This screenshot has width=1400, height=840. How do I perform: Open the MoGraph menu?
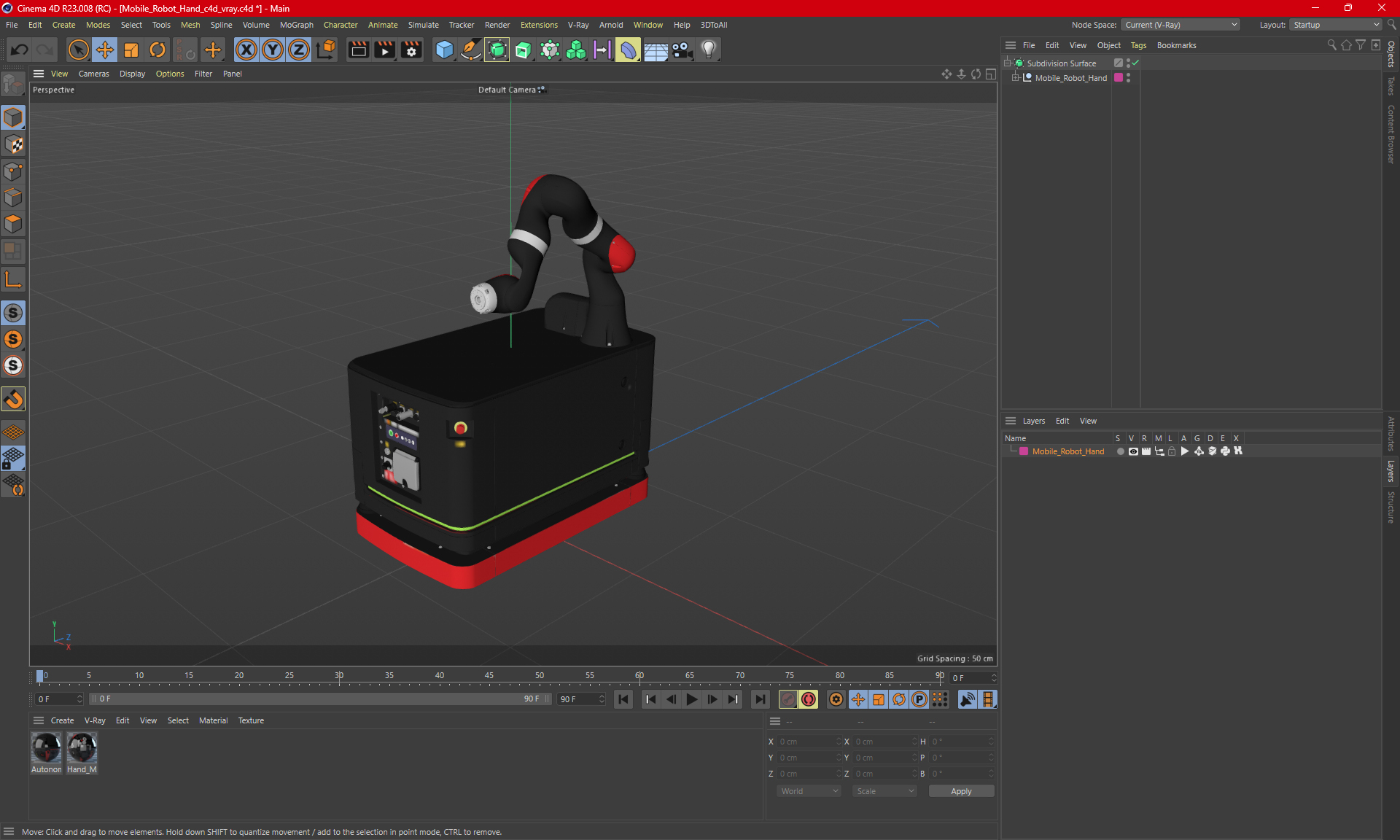pyautogui.click(x=297, y=25)
